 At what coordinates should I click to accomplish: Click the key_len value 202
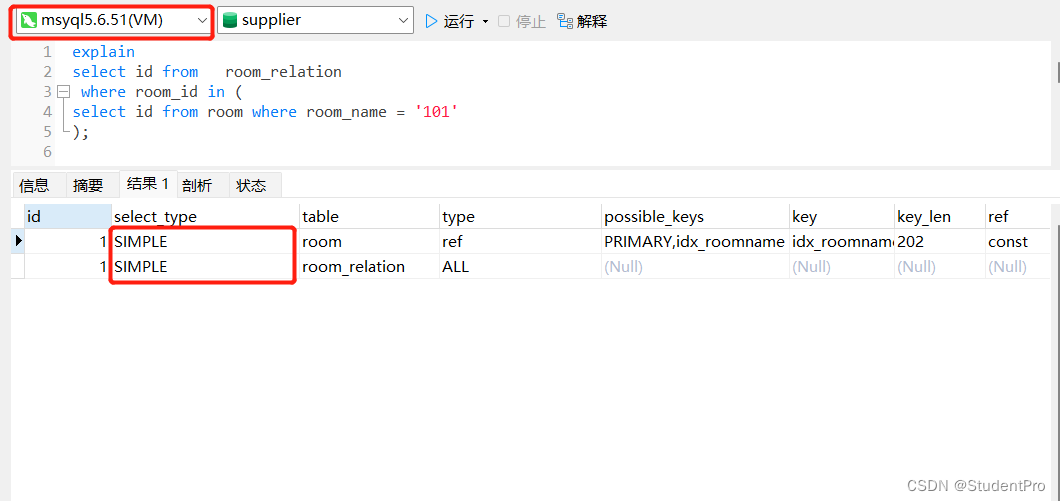coord(939,241)
